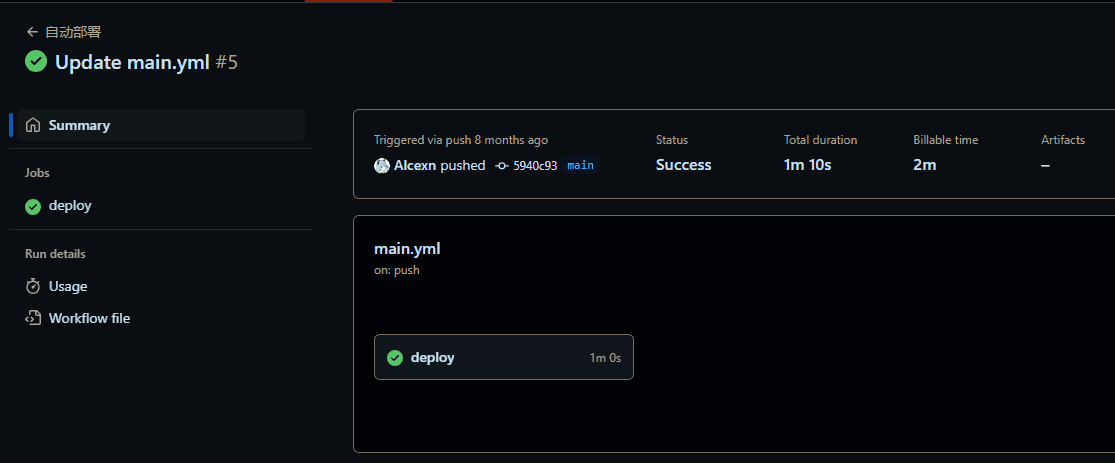Click the main branch label
Image resolution: width=1115 pixels, height=463 pixels.
tap(580, 166)
